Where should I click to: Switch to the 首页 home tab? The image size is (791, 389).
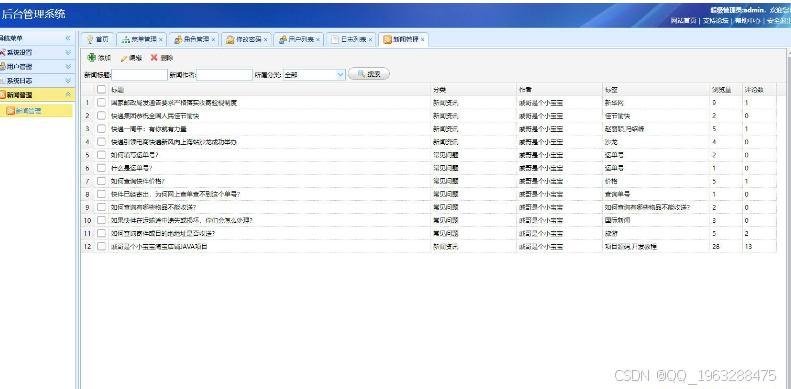click(97, 39)
